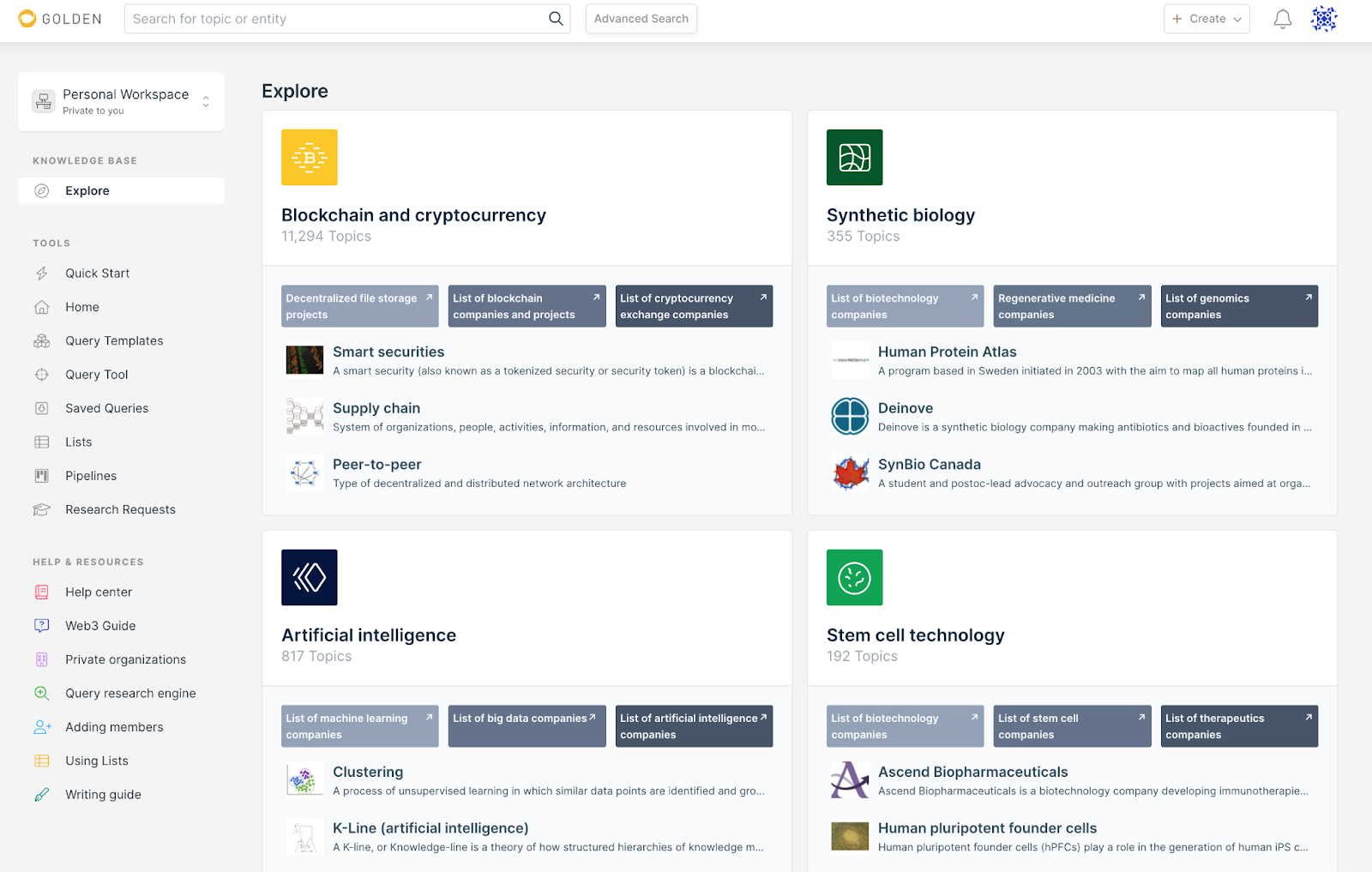Open List of therapeutics companies
1372x872 pixels.
point(1240,726)
